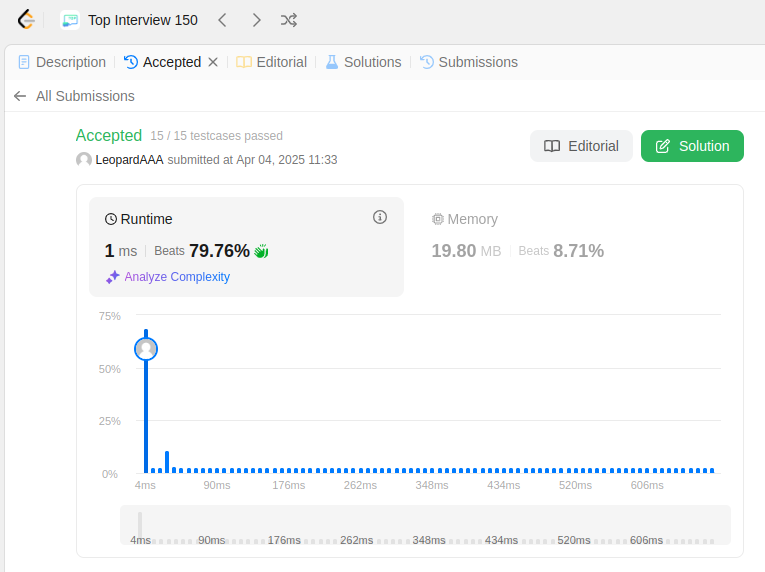This screenshot has height=572, width=765.
Task: Go to previous problem arrow
Action: point(222,20)
